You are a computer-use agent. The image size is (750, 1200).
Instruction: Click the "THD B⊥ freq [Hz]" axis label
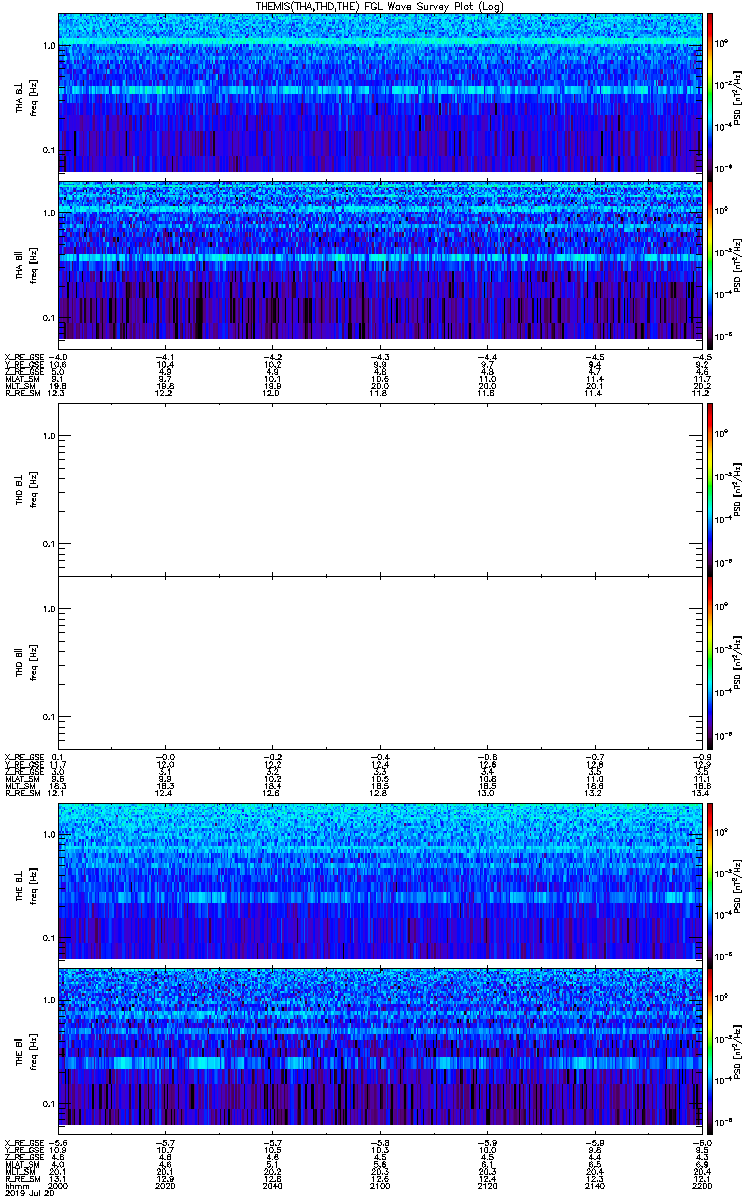coord(25,489)
